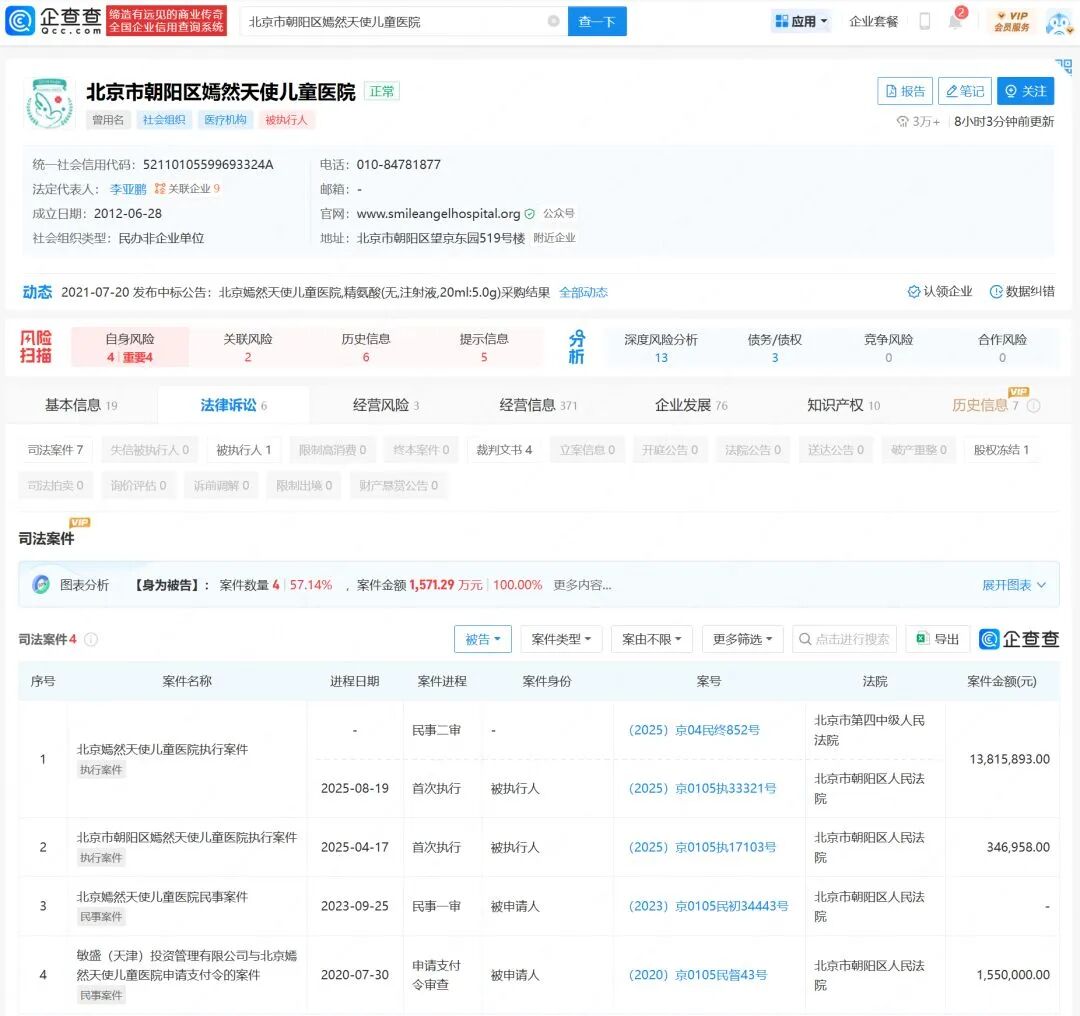Export case list via 导出 button
The width and height of the screenshot is (1080, 1016).
click(937, 639)
